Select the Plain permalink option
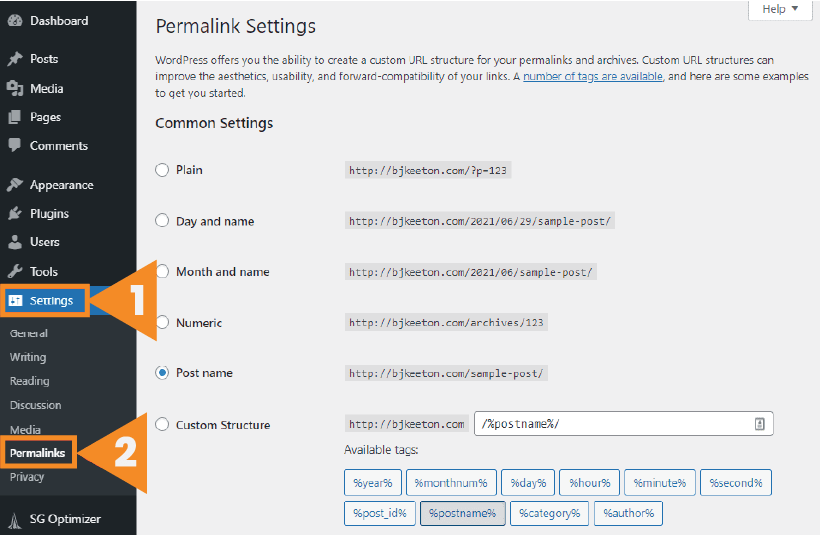 pos(162,170)
